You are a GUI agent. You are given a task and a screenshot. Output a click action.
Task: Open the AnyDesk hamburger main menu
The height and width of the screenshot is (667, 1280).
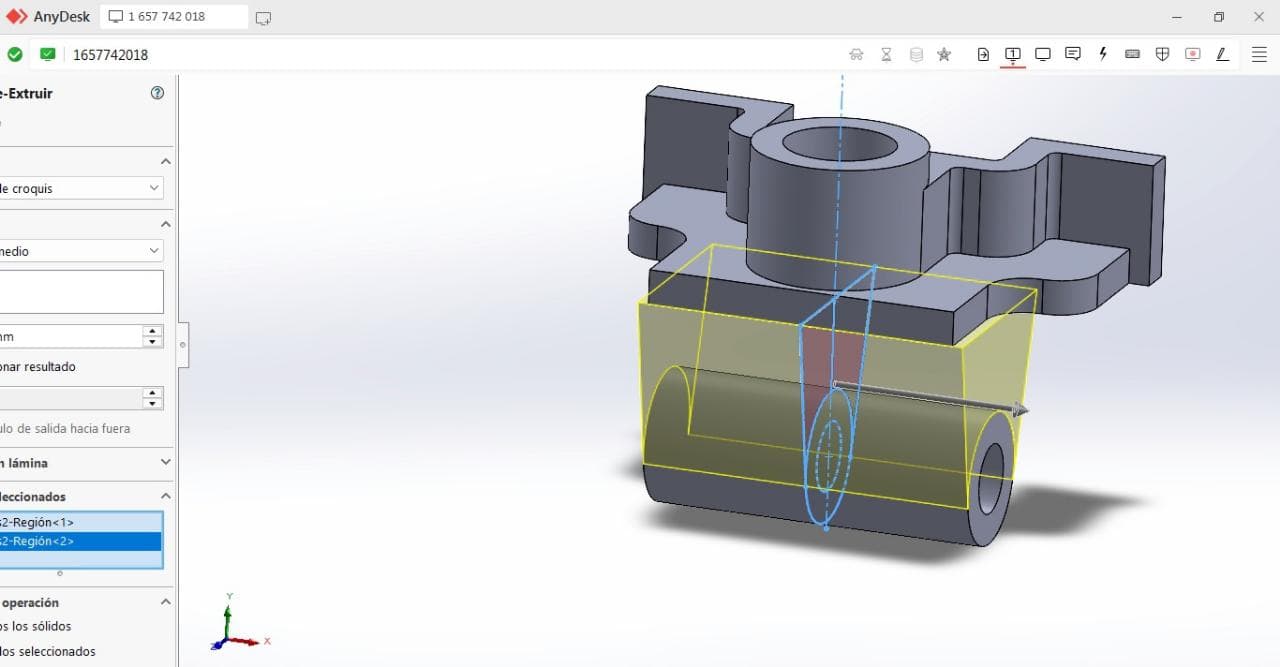coord(1260,55)
